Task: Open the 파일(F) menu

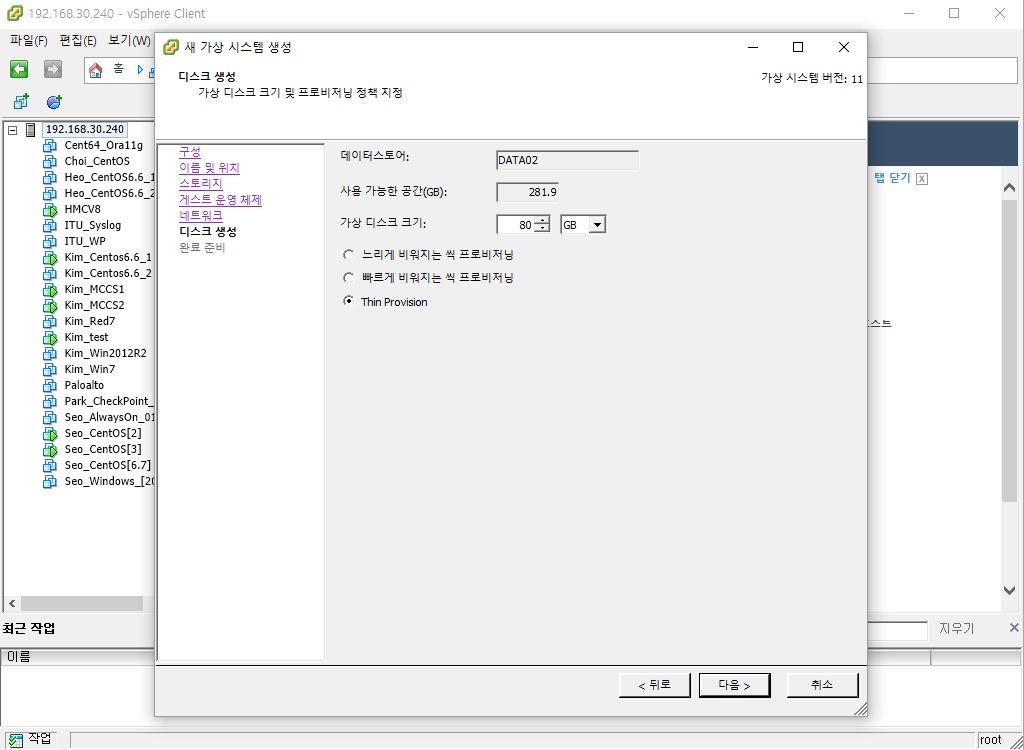Action: pyautogui.click(x=28, y=41)
